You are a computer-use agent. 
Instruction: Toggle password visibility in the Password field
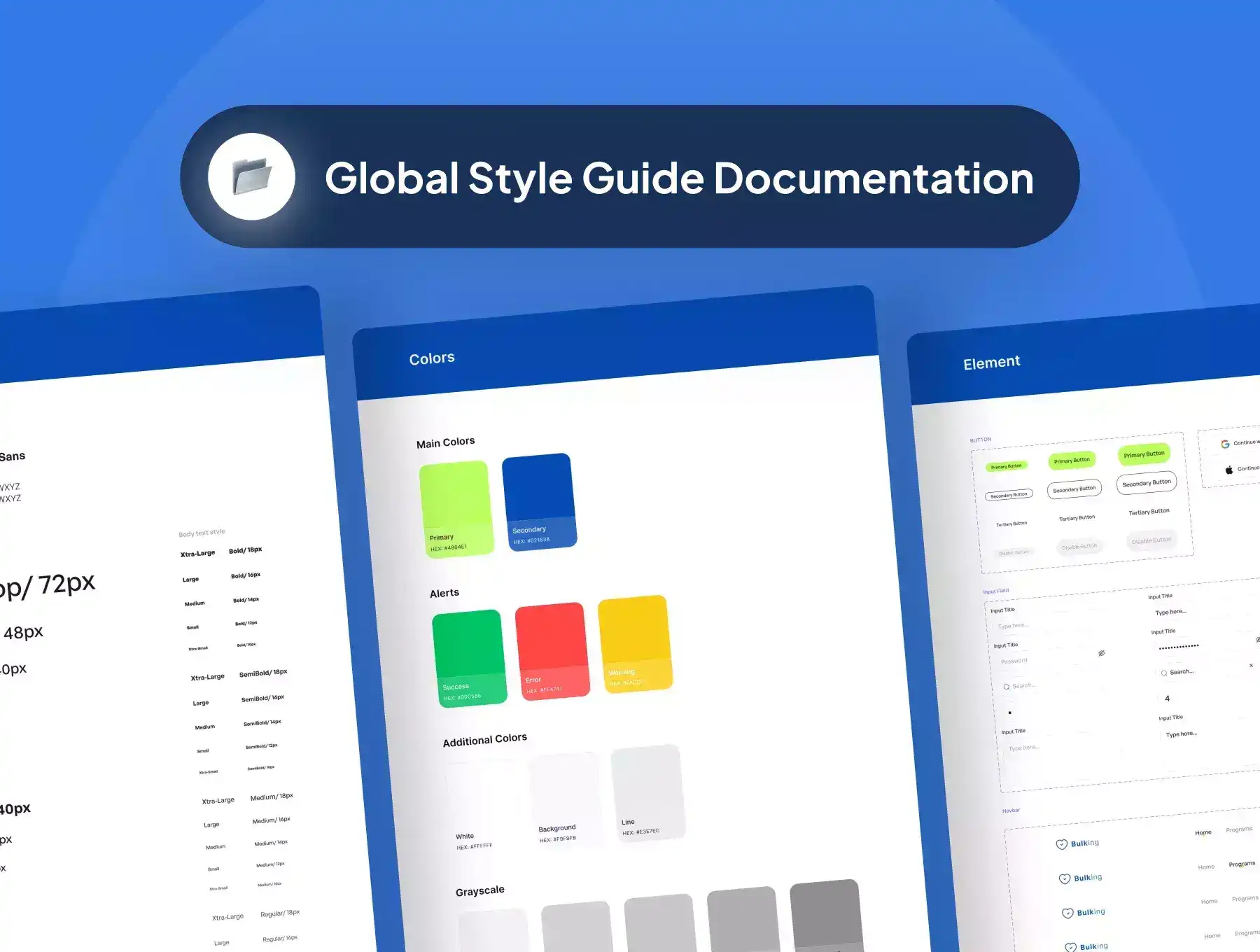1101,653
